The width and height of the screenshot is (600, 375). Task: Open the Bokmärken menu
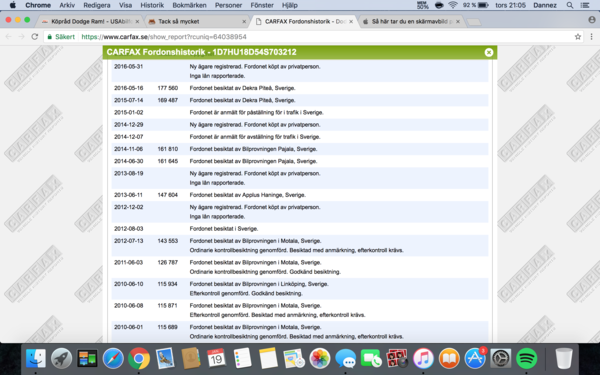189,5
